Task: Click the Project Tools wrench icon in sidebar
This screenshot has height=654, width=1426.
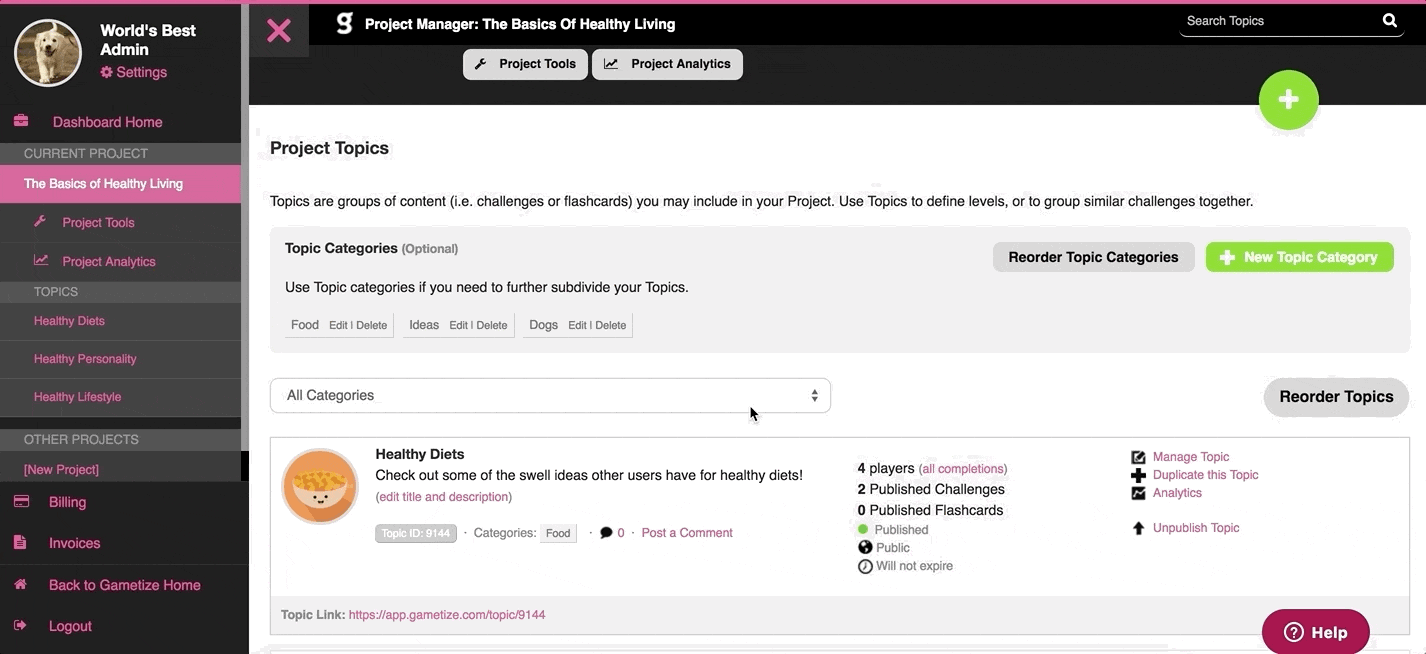Action: [40, 221]
